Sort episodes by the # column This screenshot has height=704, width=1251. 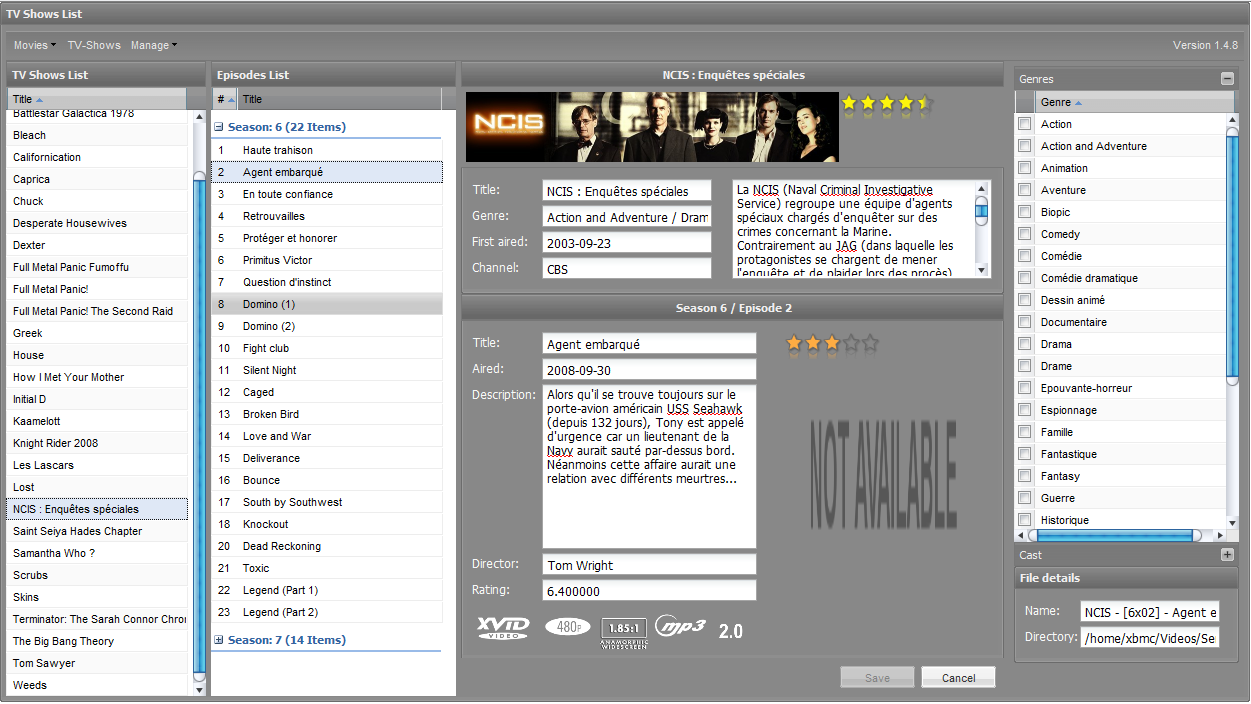[224, 100]
